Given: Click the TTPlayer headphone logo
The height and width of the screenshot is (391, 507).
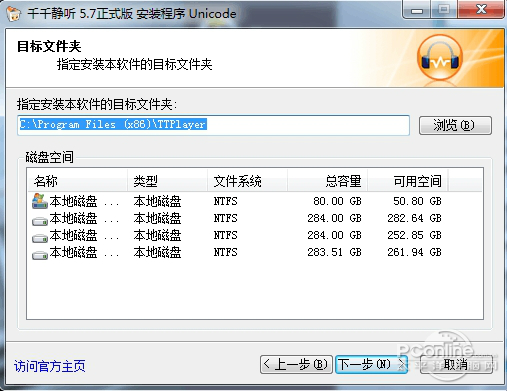Looking at the screenshot, I should click(440, 58).
